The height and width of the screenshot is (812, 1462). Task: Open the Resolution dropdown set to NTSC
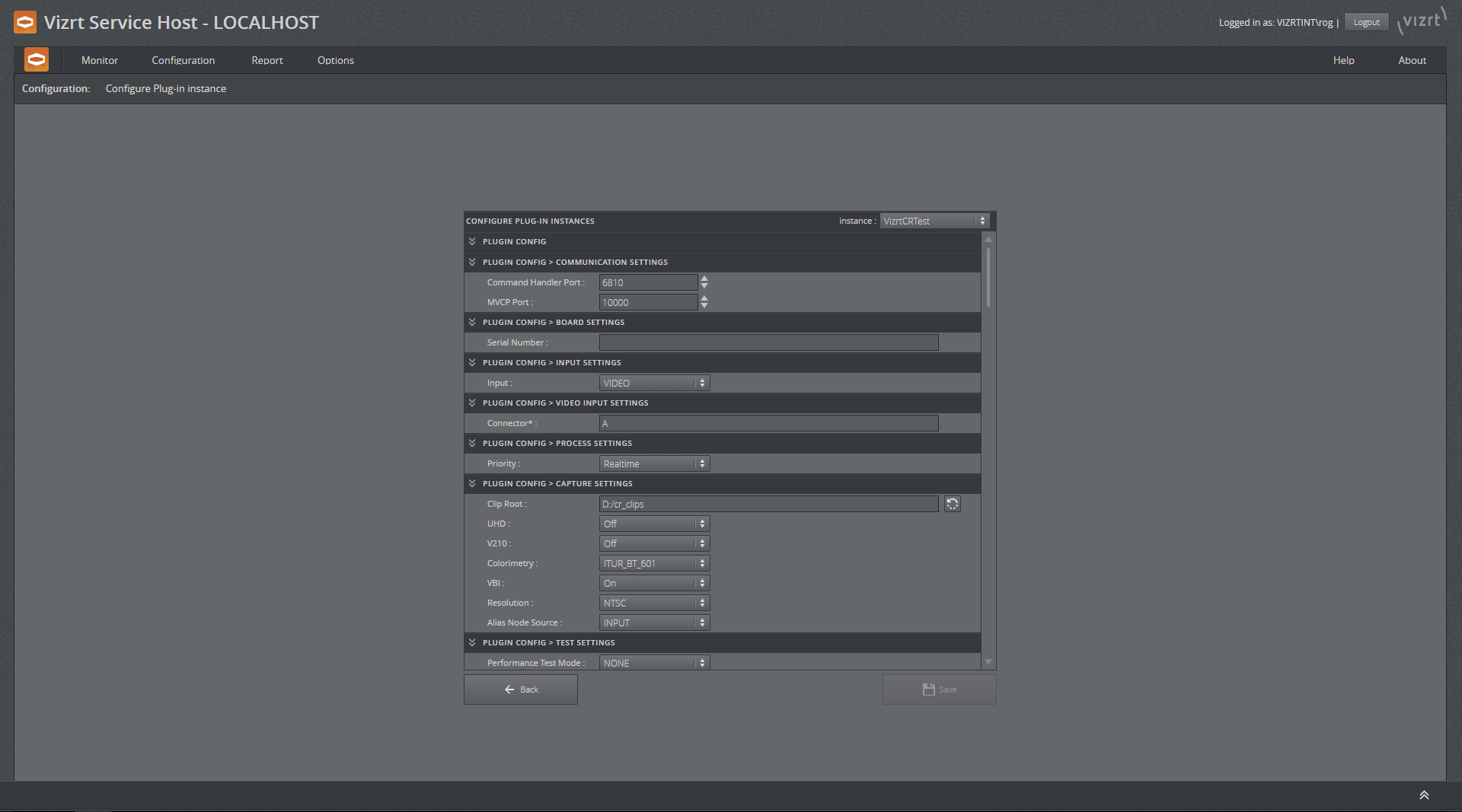pos(654,603)
